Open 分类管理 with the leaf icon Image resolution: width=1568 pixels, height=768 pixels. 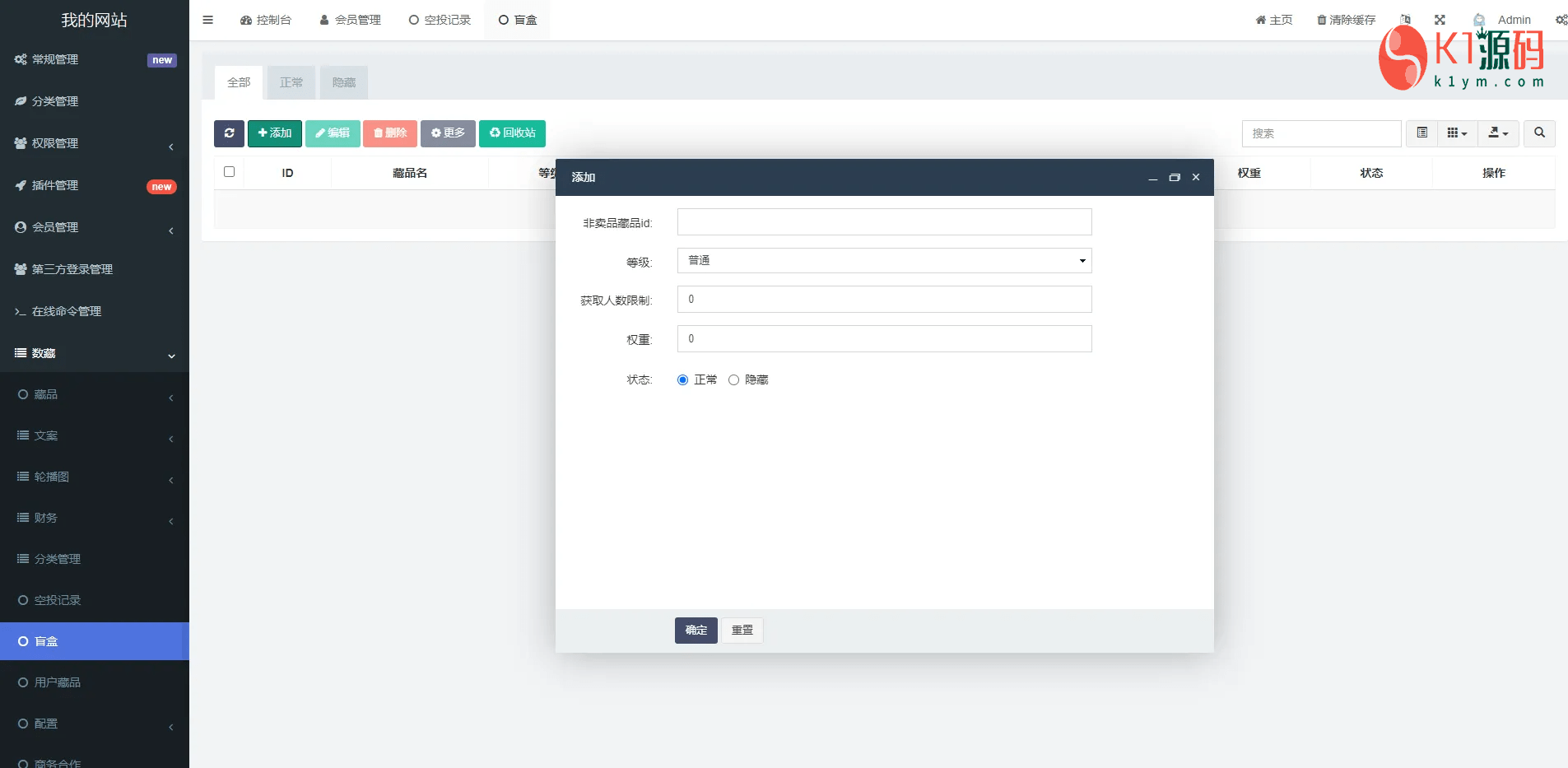pos(95,101)
